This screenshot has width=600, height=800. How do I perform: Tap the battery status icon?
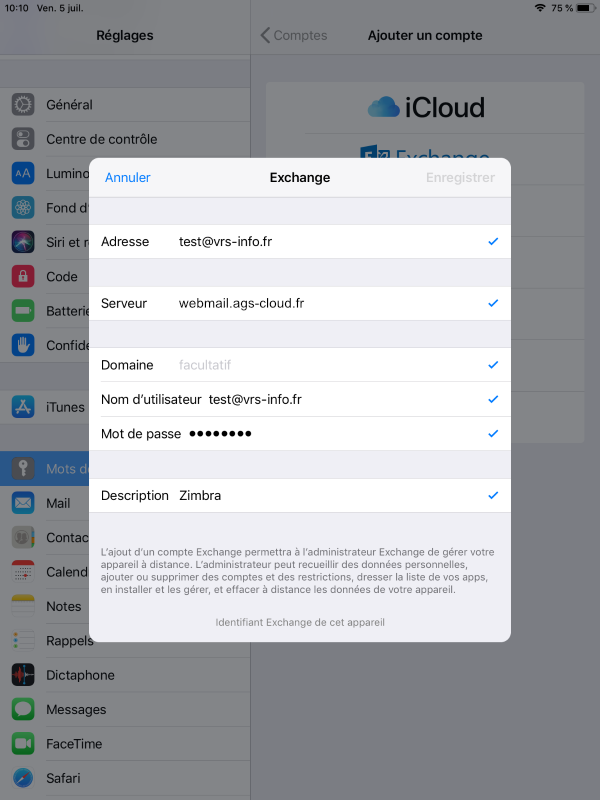point(585,8)
